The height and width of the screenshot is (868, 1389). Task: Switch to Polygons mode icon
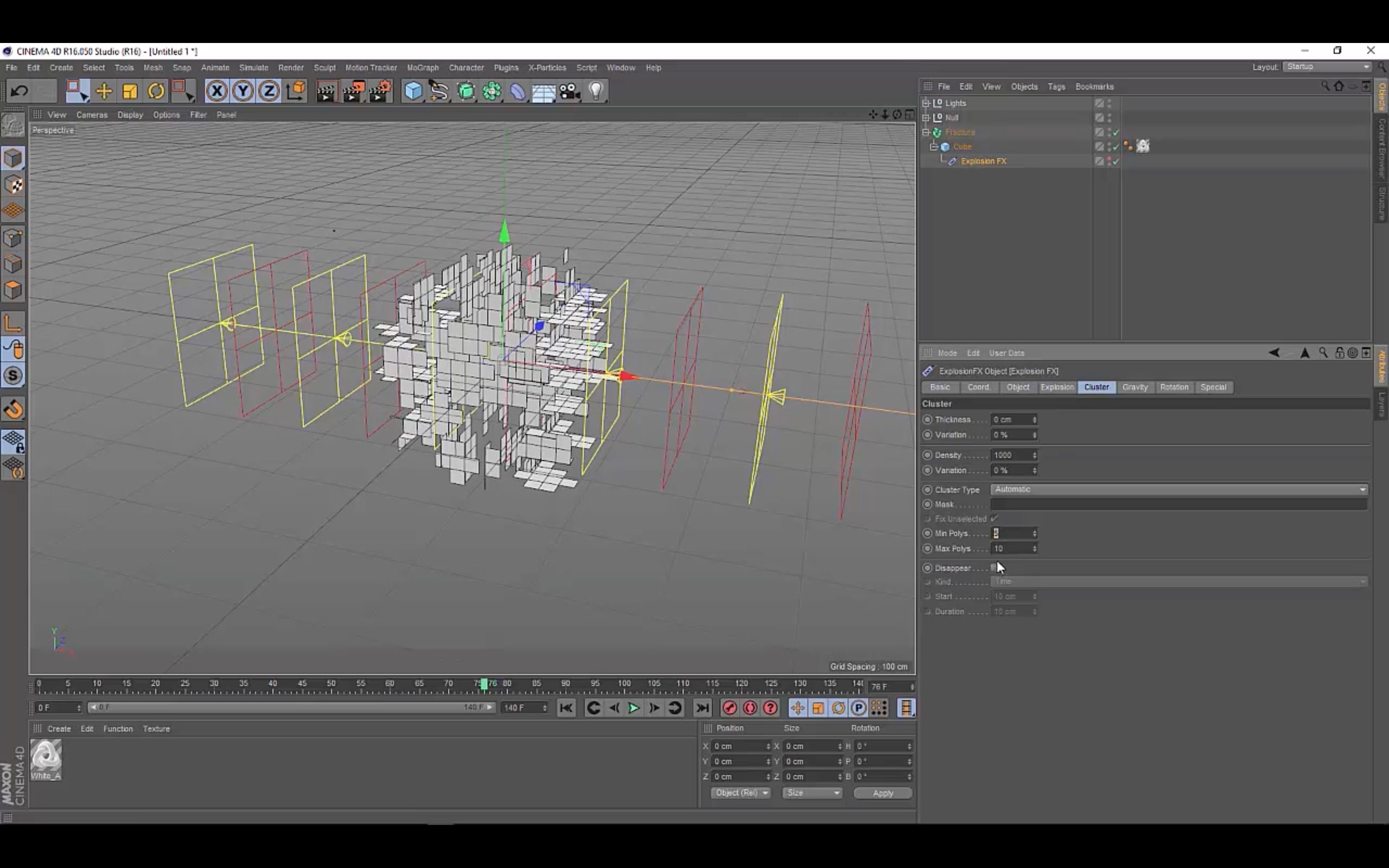[13, 290]
